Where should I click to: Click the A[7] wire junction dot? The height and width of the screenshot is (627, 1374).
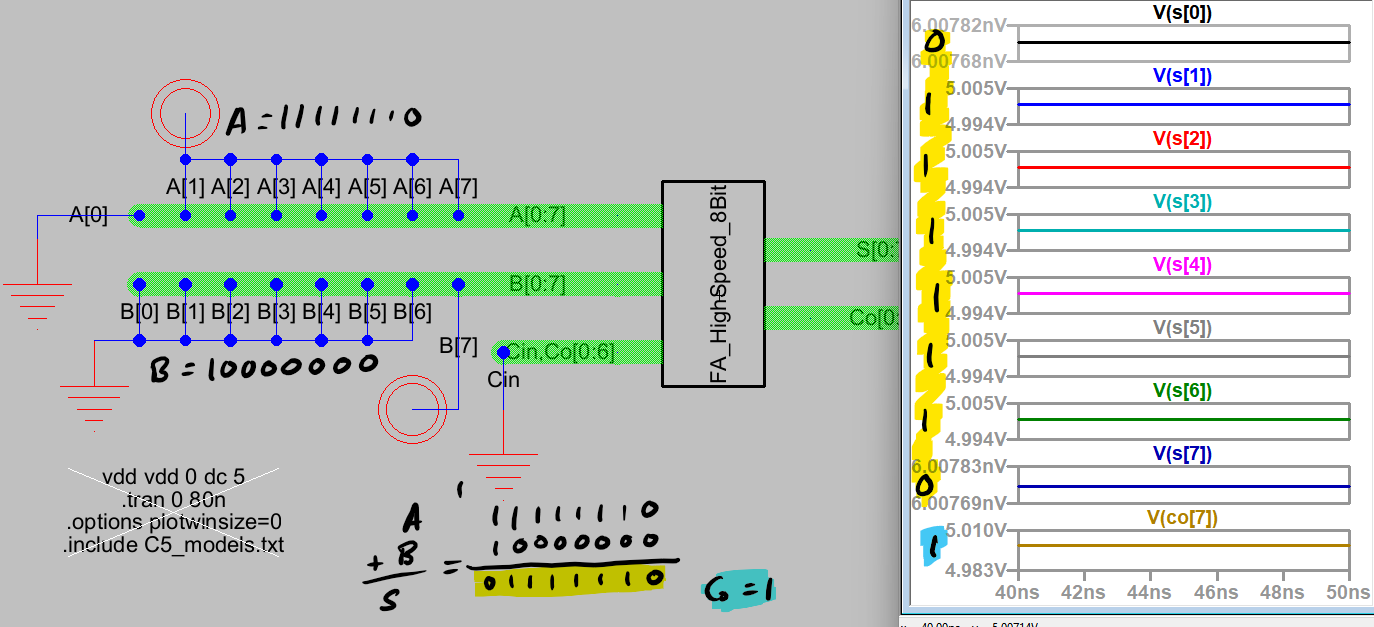458,215
